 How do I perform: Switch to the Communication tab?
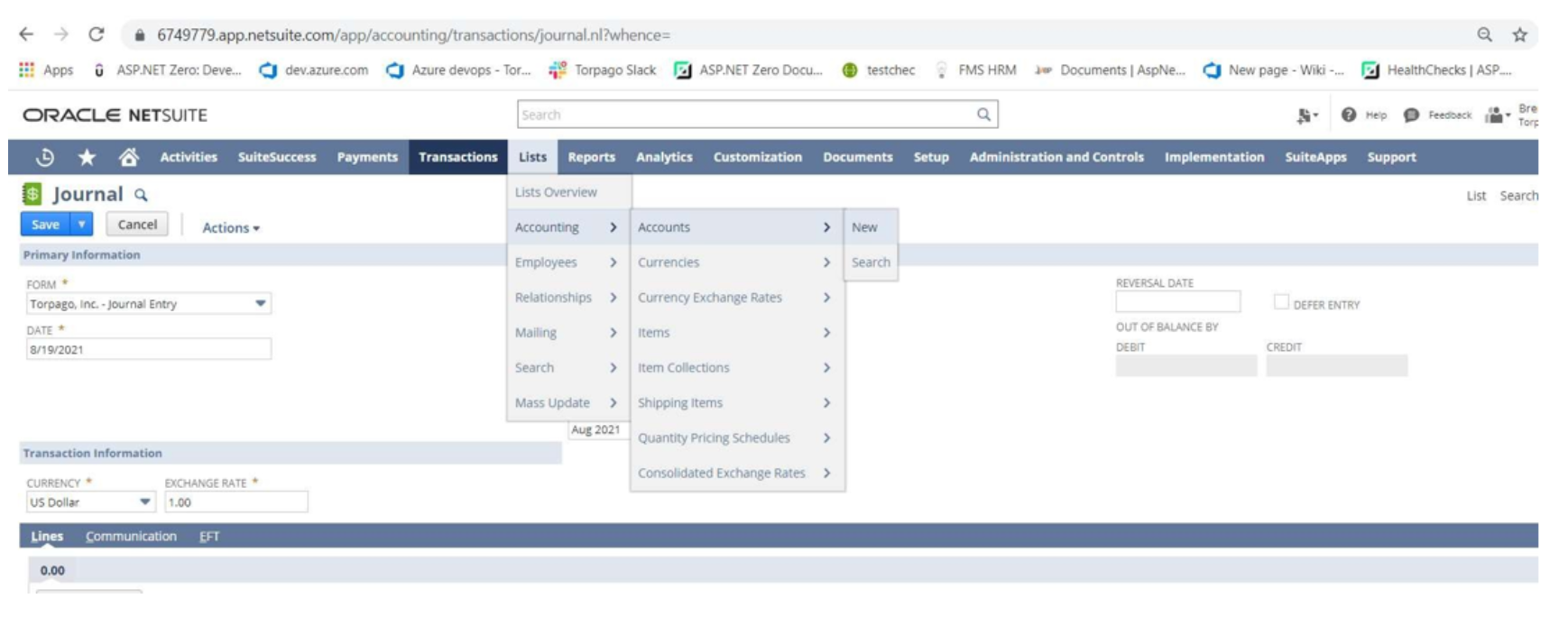click(x=131, y=536)
